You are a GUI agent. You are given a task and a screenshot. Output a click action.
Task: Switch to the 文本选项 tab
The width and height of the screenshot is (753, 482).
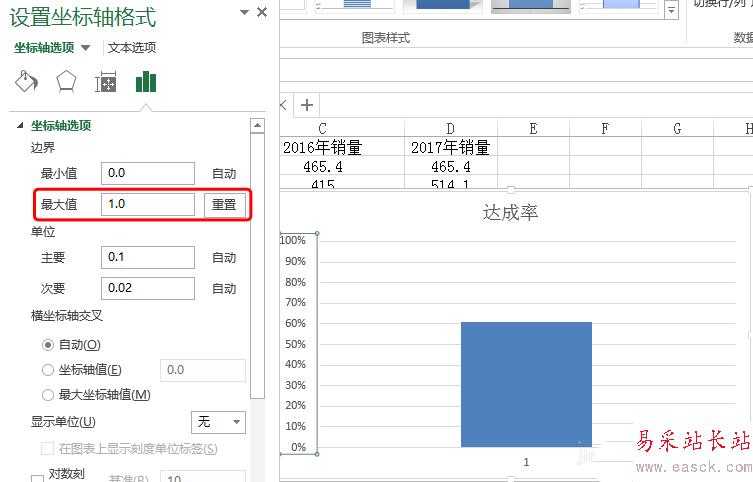[132, 48]
